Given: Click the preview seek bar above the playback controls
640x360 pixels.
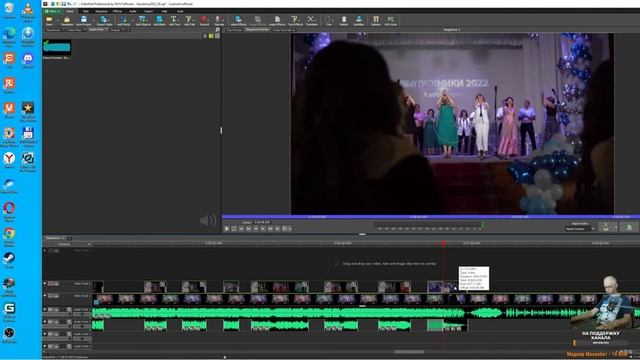Looking at the screenshot, I should tap(431, 217).
